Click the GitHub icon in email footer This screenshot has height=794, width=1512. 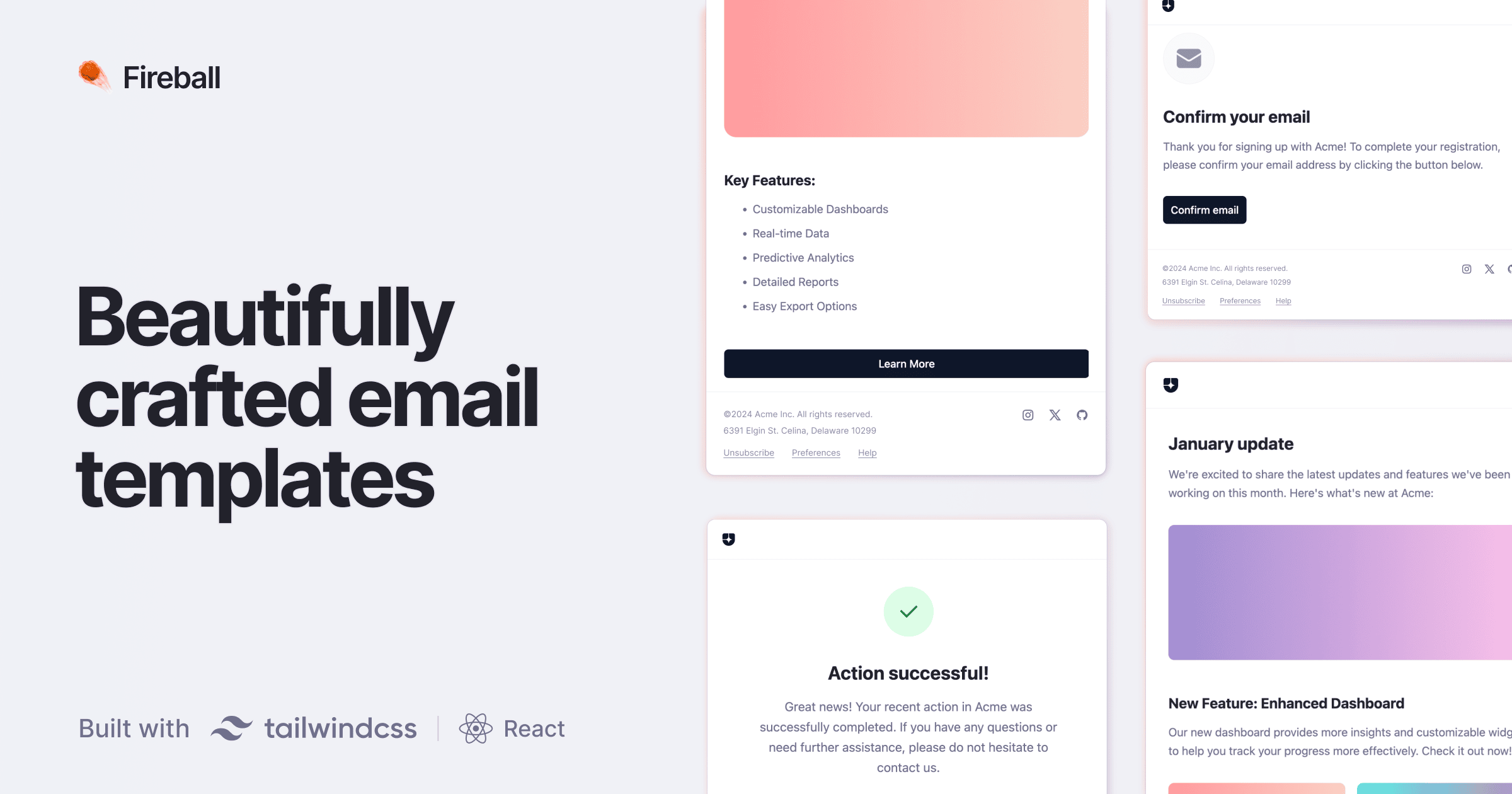click(1082, 414)
